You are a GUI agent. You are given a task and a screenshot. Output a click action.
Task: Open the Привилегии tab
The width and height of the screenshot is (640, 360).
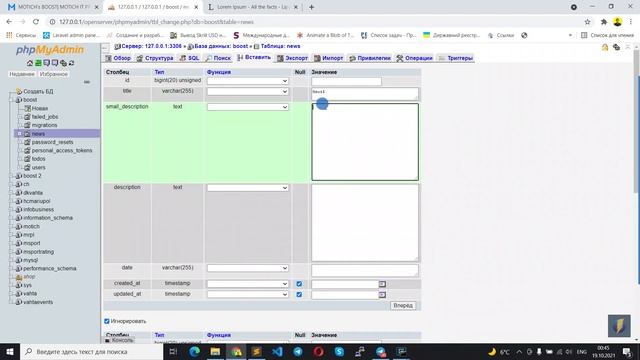[370, 58]
